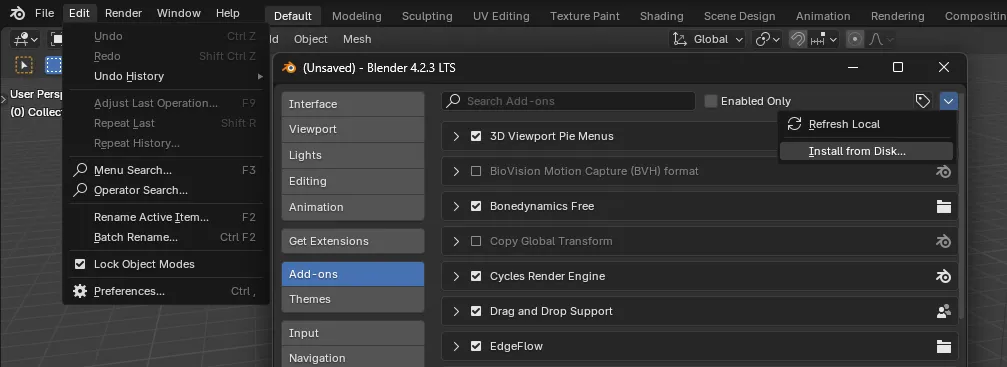
Task: Click the folder icon on Bonedynamics Free row
Action: [943, 206]
